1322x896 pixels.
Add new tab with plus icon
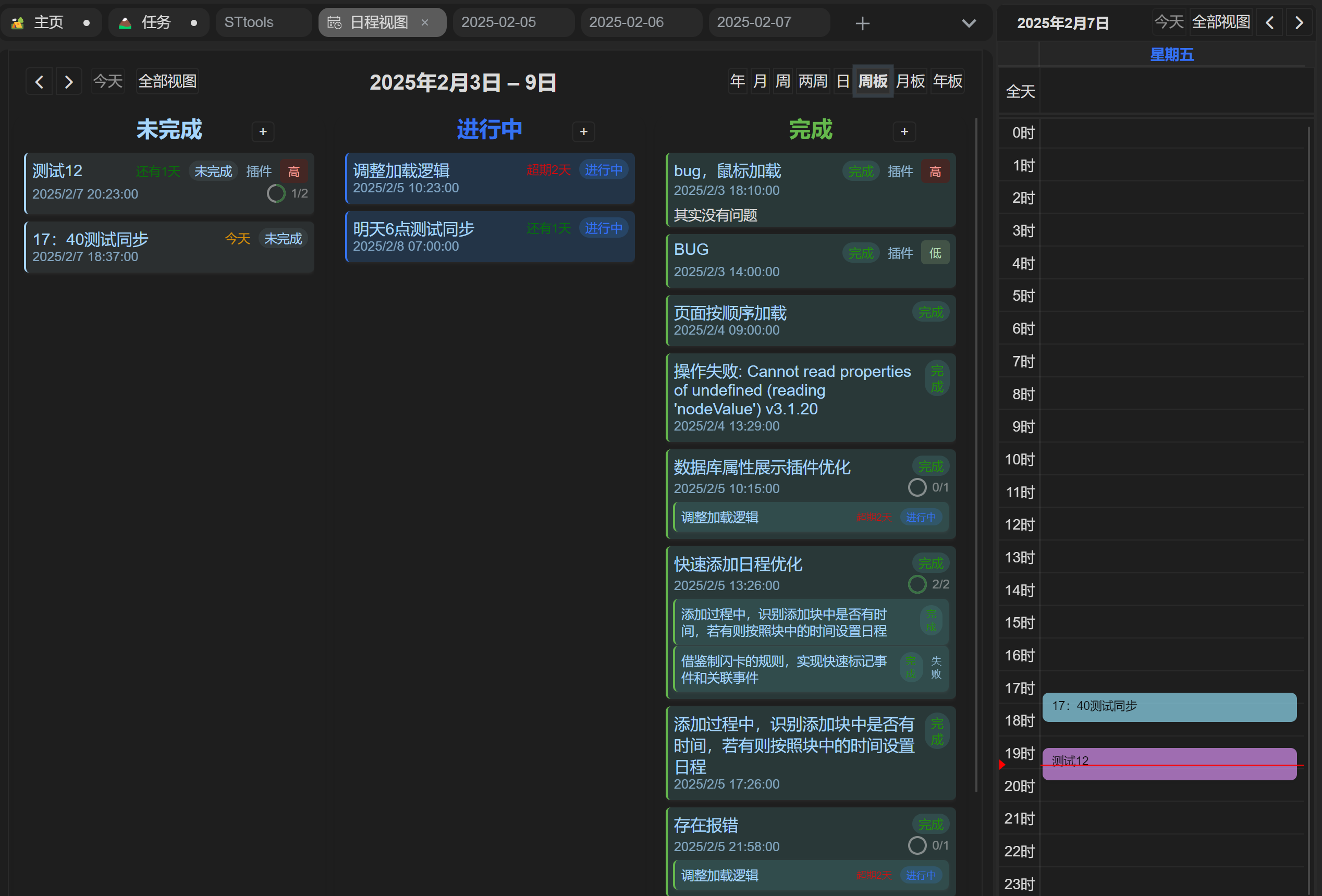(x=862, y=23)
